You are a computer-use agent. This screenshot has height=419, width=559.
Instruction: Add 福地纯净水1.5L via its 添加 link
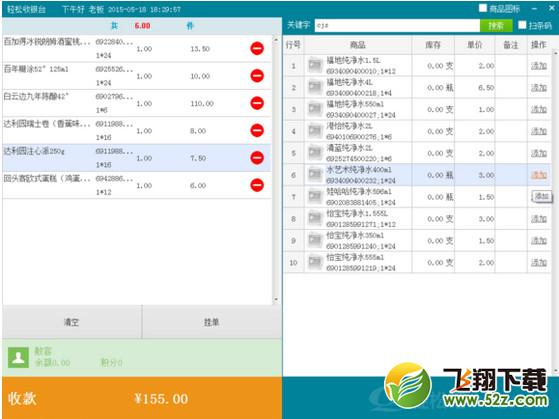[x=539, y=66]
